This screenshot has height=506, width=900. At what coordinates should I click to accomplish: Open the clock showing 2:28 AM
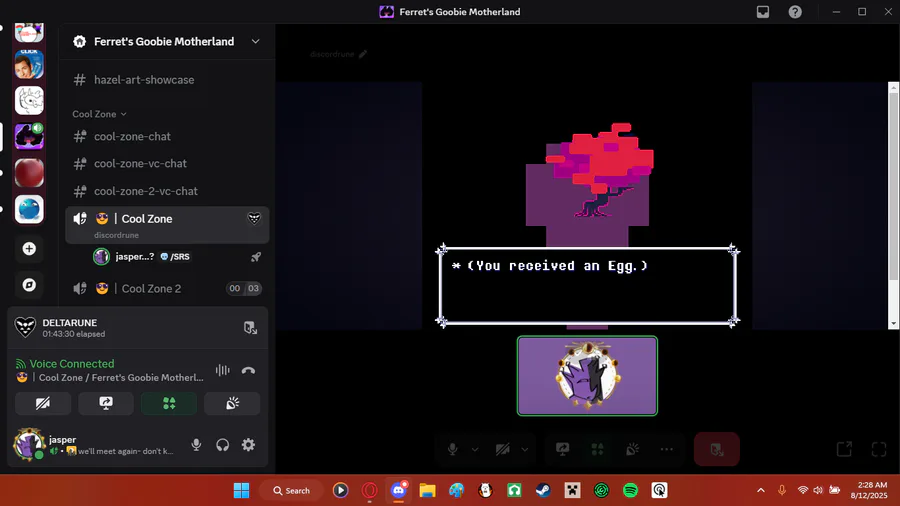869,490
